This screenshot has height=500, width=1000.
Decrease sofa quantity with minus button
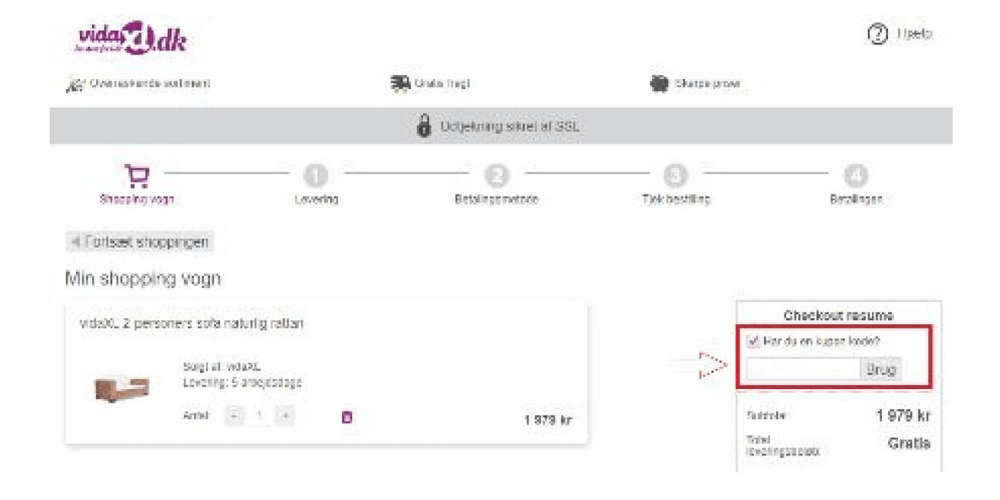click(234, 416)
